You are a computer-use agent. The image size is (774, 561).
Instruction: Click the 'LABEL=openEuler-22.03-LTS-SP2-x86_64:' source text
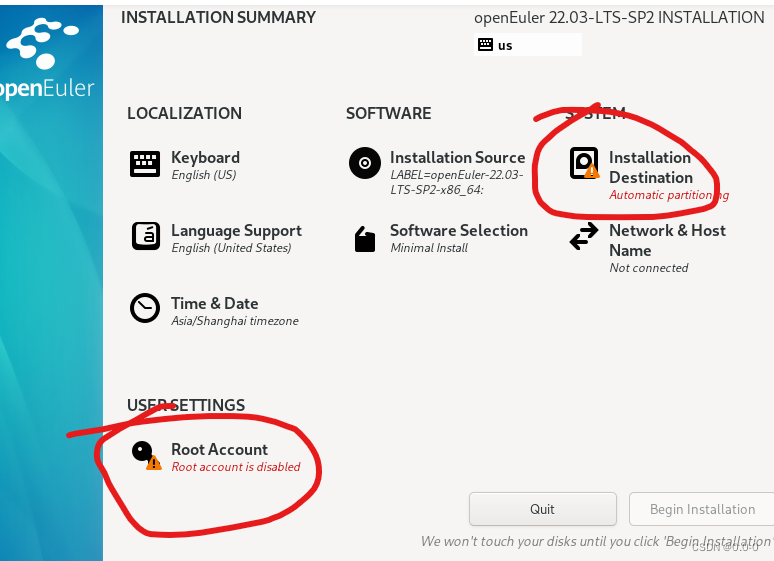457,182
